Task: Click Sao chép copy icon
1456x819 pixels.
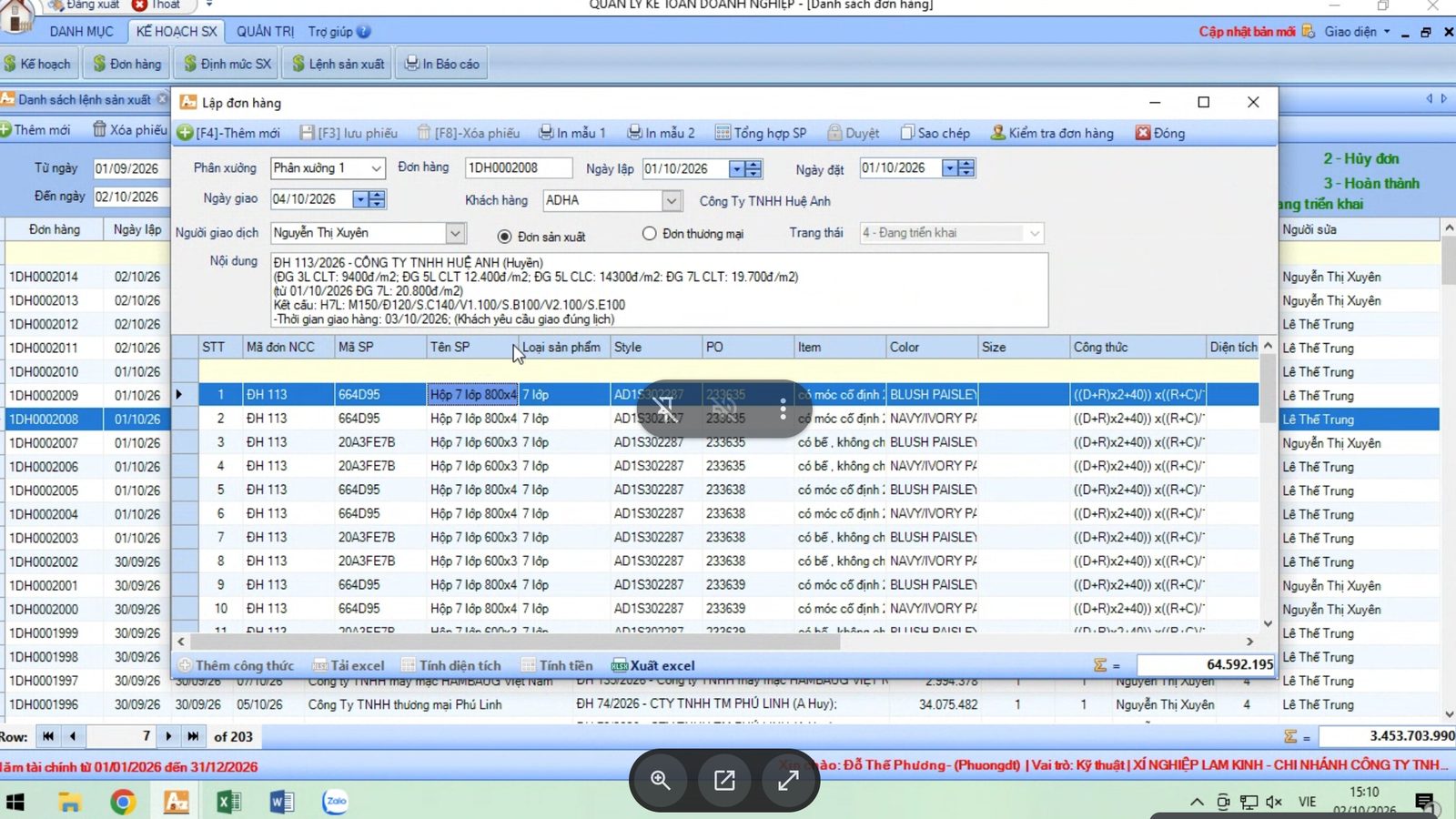Action: [x=907, y=133]
